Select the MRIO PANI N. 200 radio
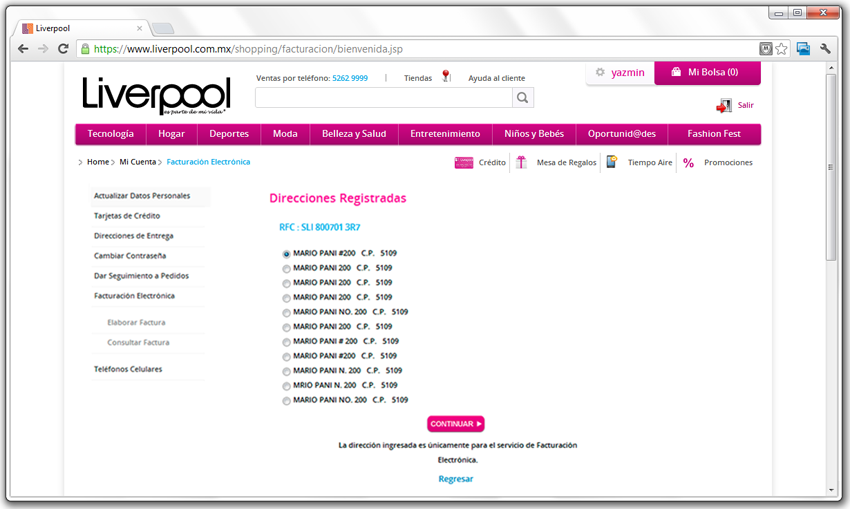Screen dimensions: 850x509 [x=286, y=386]
